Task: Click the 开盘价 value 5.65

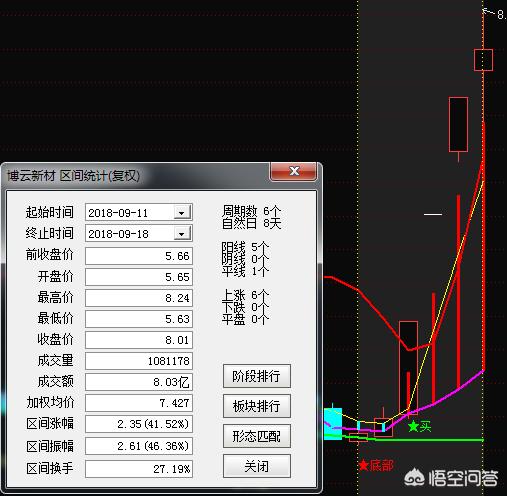Action: coord(139,277)
